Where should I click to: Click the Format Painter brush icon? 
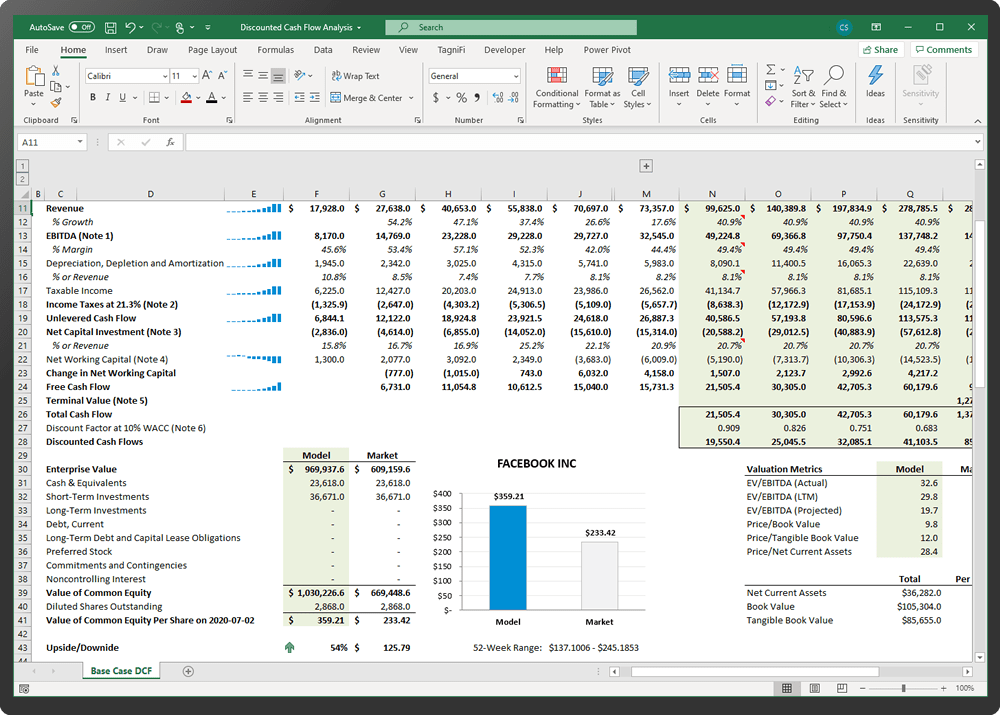click(x=56, y=102)
